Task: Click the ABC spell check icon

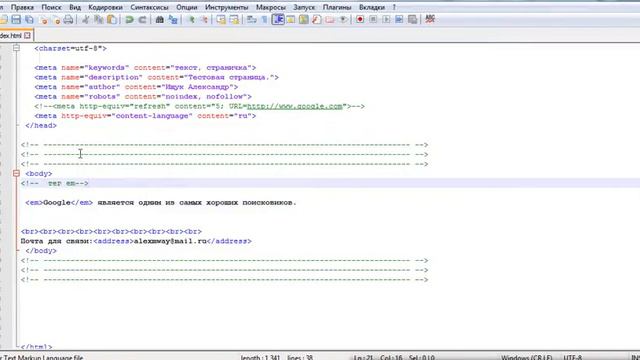Action: click(430, 19)
